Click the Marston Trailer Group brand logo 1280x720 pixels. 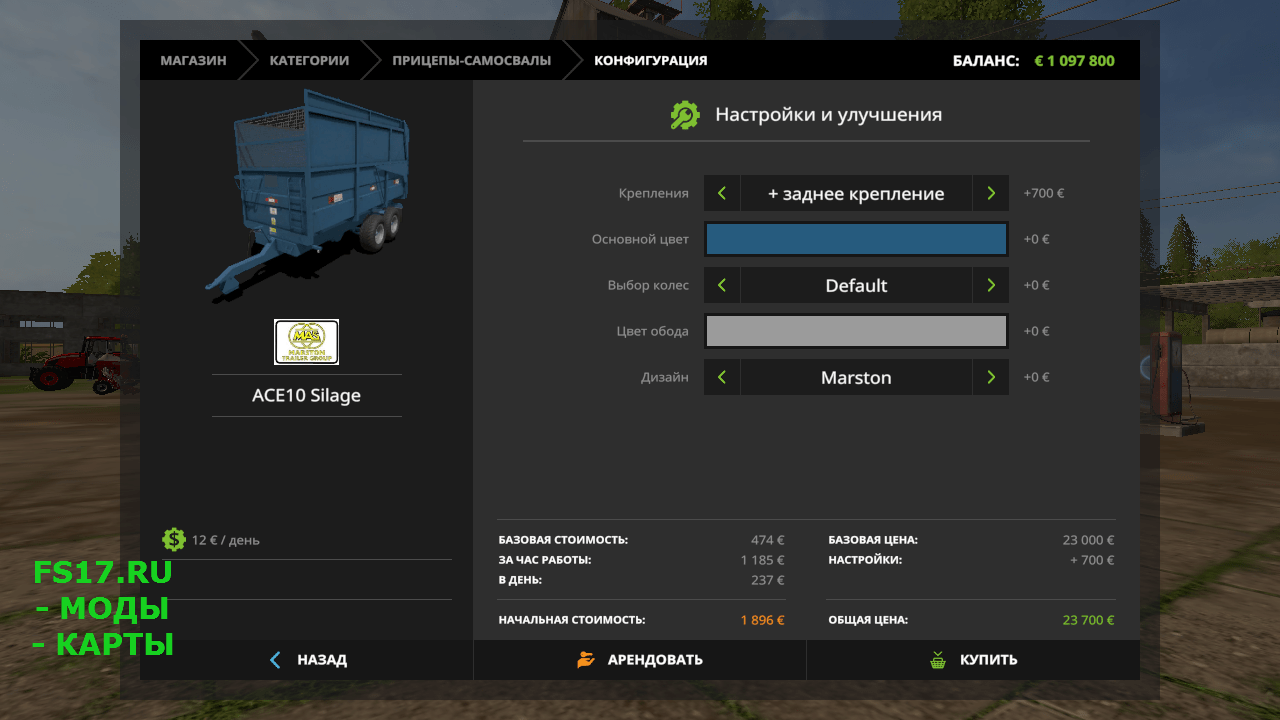[x=306, y=342]
